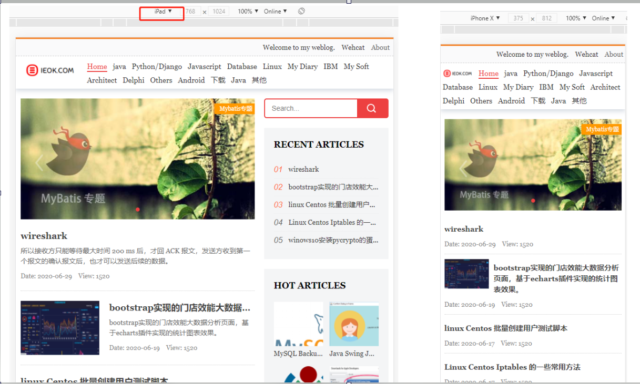The image size is (640, 384).
Task: Open iPhone X pane 100% zoom dropdown
Action: click(x=576, y=18)
